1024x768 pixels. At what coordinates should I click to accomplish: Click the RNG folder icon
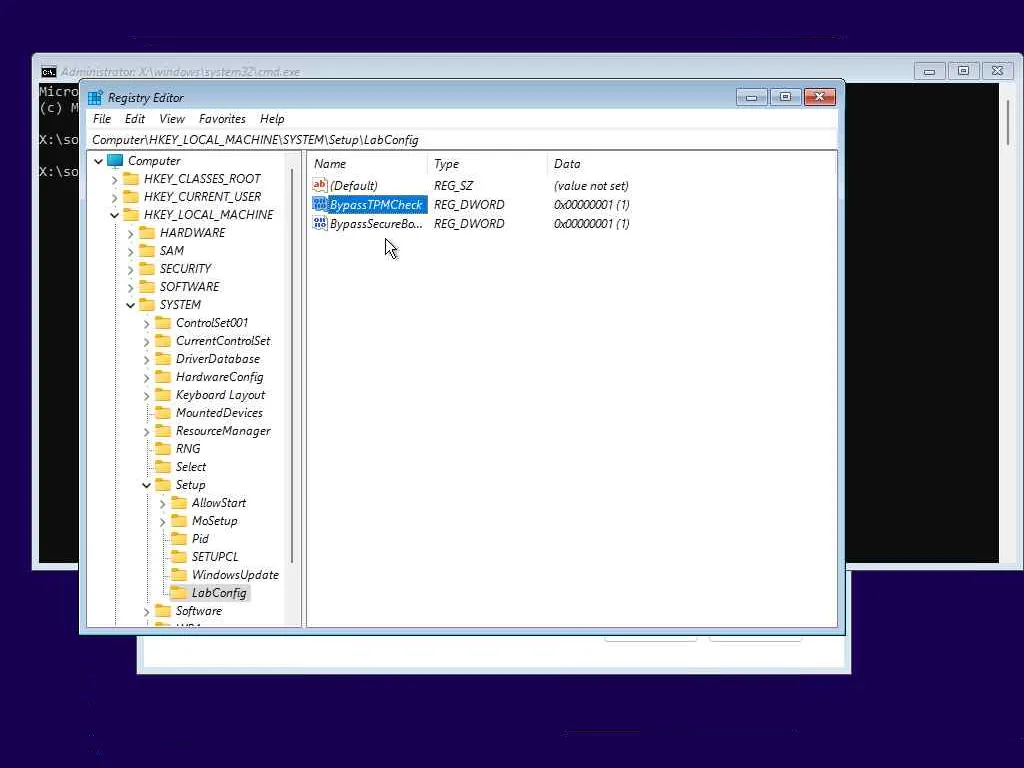tap(163, 449)
